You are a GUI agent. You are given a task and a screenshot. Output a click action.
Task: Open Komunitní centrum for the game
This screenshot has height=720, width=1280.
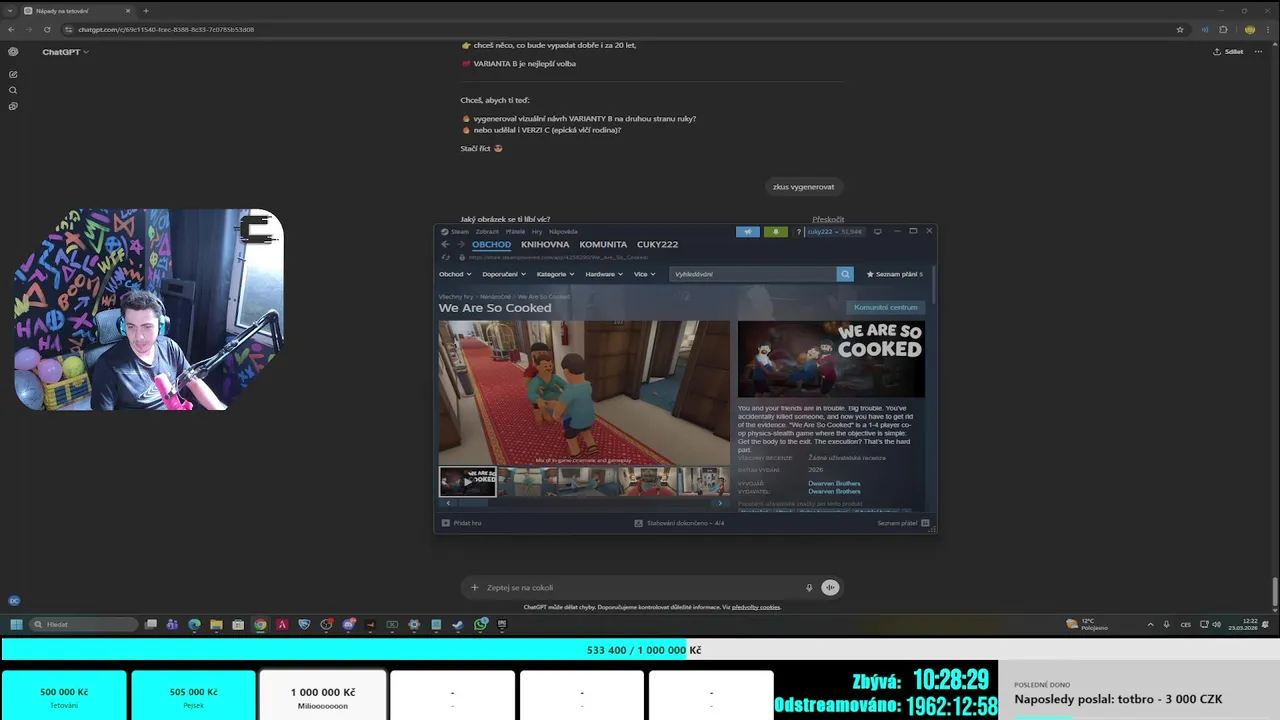[885, 307]
